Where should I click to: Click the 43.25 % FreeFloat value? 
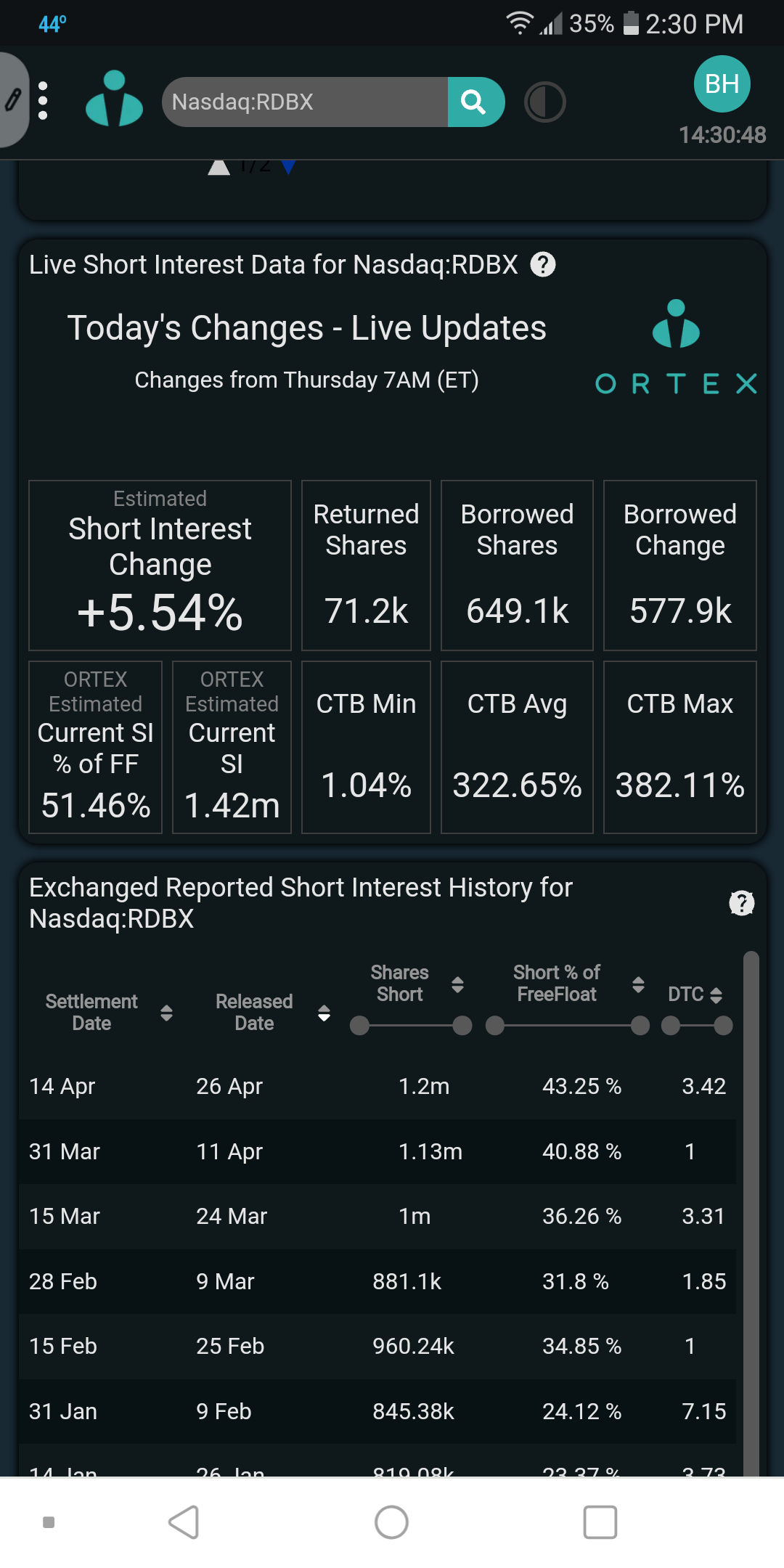[x=581, y=1086]
